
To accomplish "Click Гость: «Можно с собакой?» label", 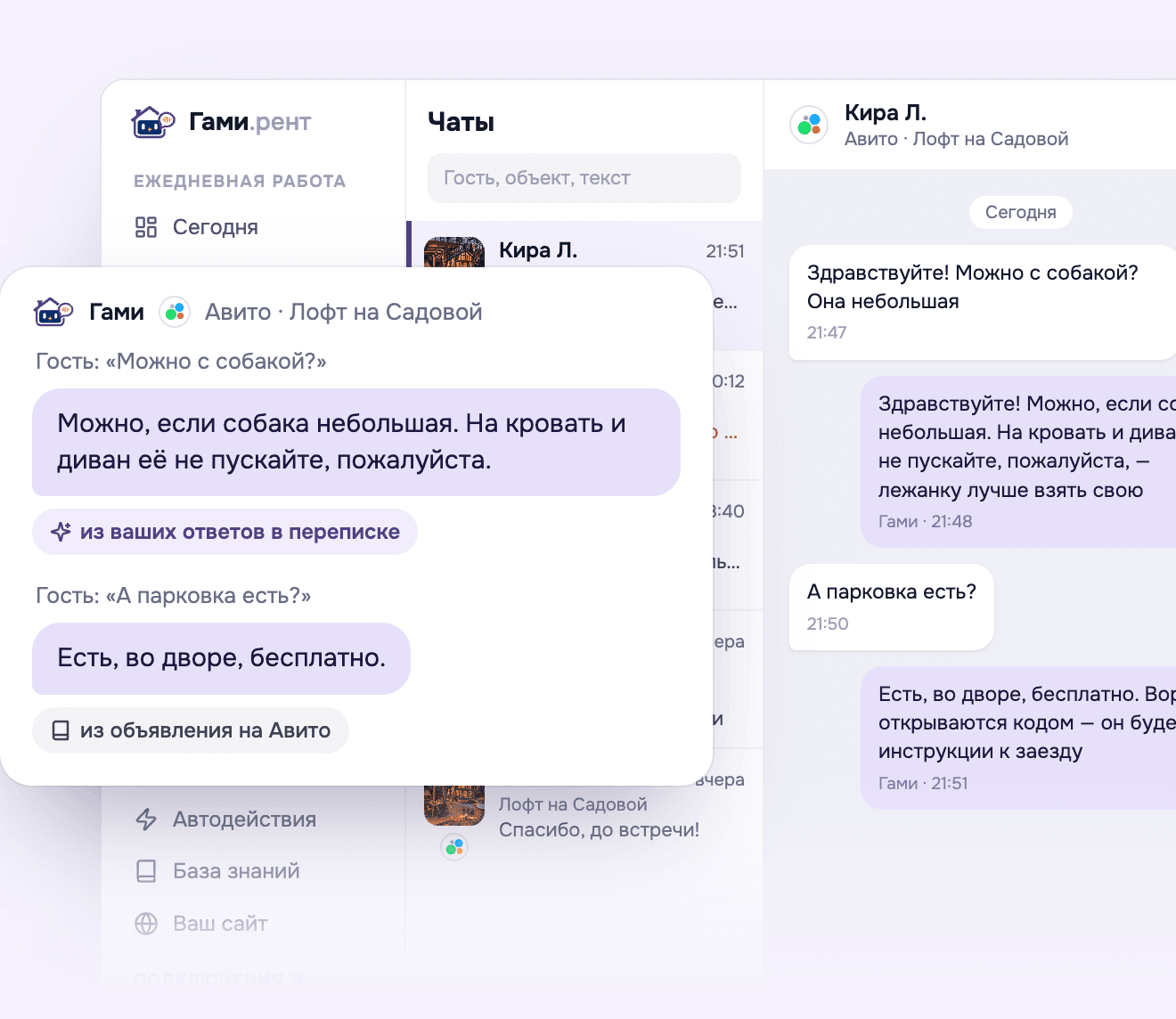I will 181,361.
